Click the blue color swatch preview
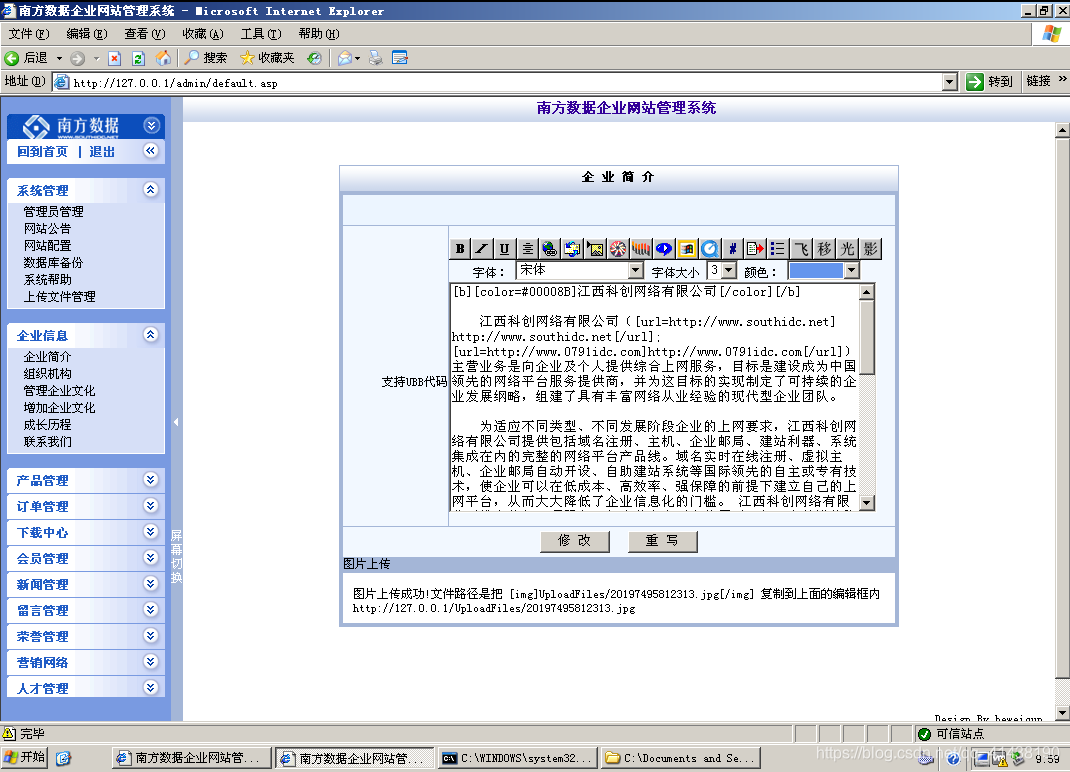 coord(815,271)
